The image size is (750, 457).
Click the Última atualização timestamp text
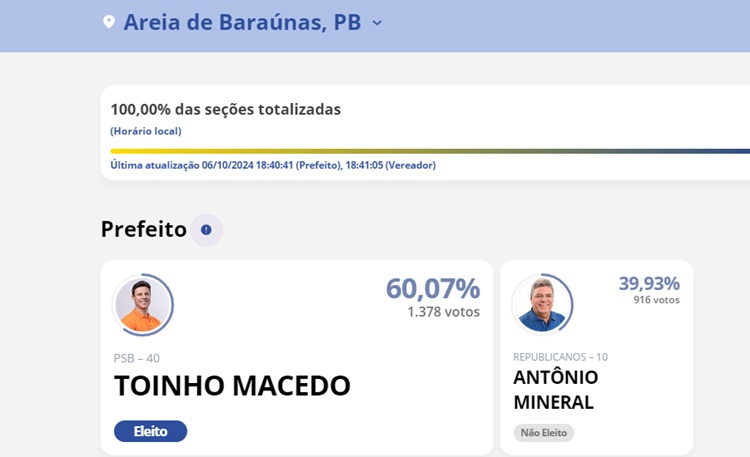(273, 165)
